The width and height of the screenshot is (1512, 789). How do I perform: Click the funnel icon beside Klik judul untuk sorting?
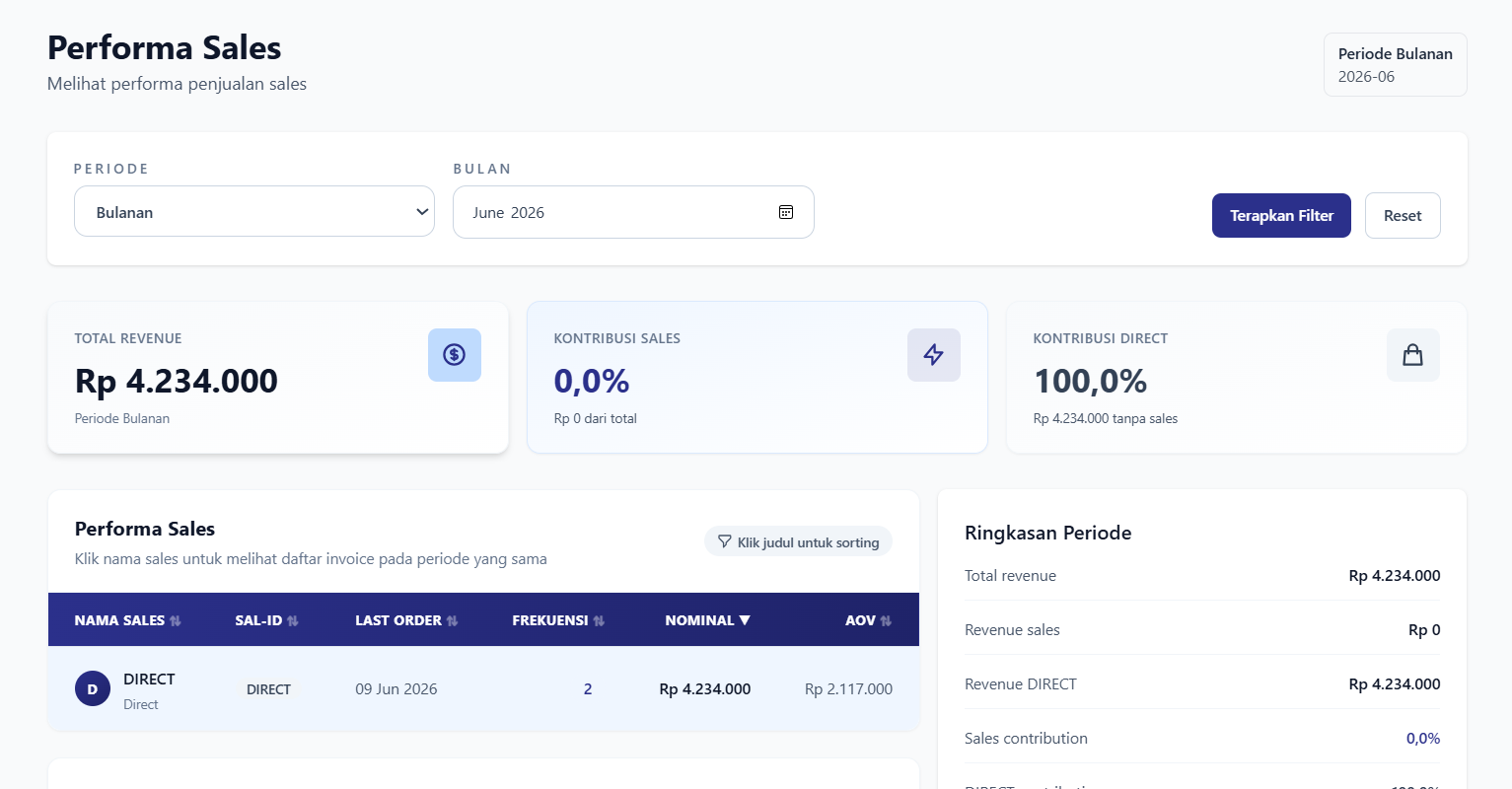(x=725, y=541)
